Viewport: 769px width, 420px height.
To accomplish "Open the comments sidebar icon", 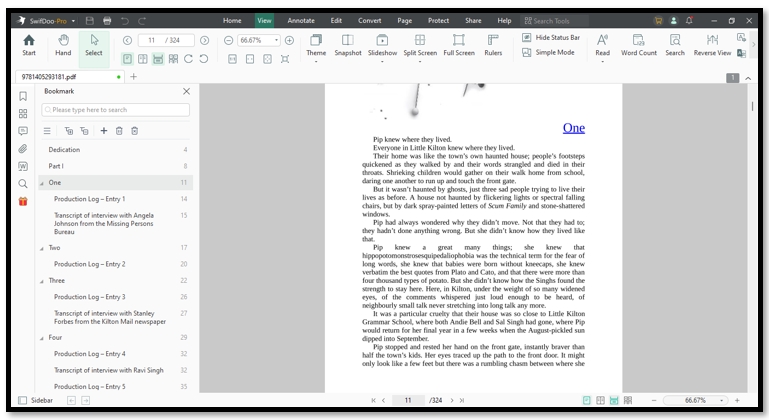I will (23, 131).
